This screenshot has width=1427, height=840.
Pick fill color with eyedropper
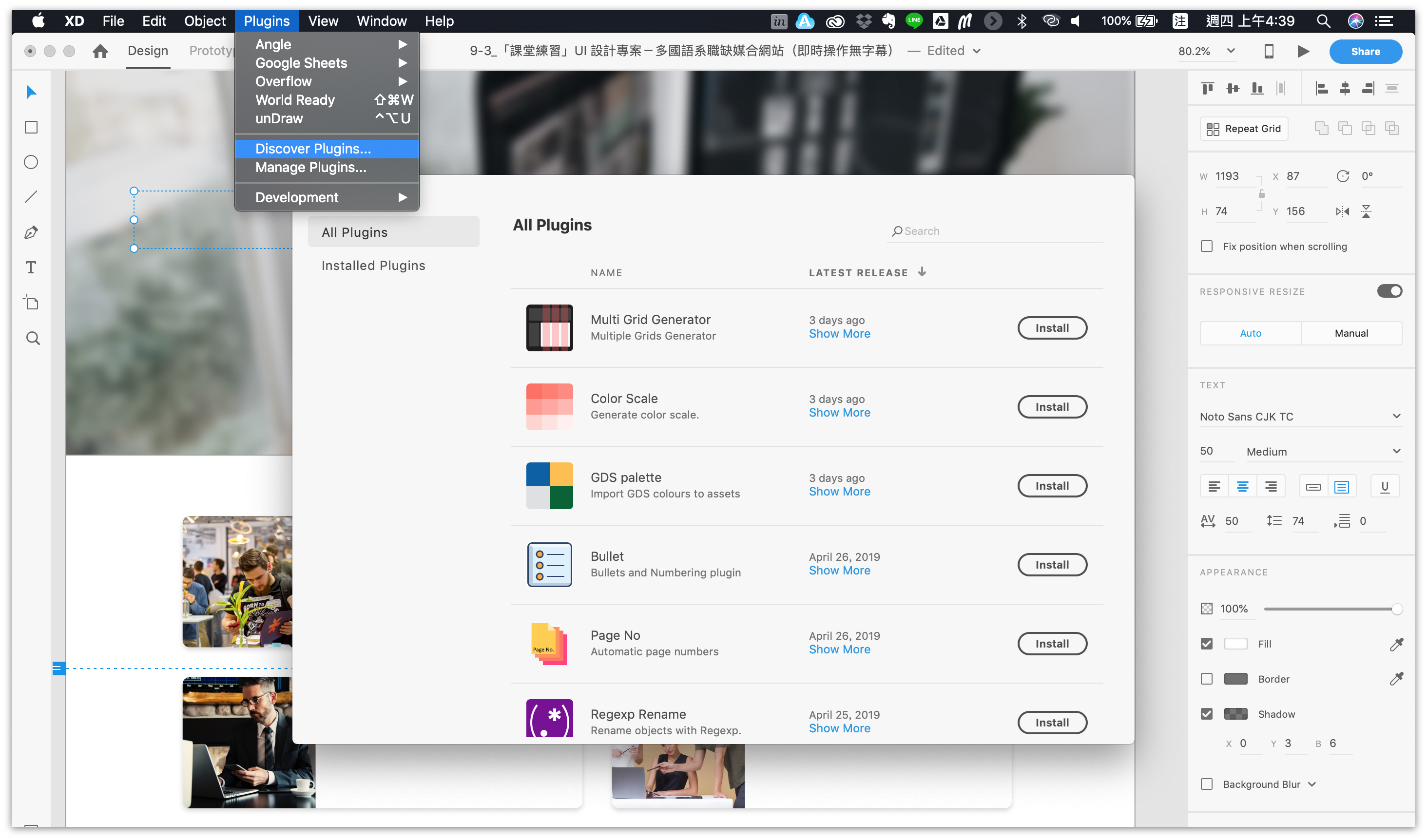tap(1396, 644)
